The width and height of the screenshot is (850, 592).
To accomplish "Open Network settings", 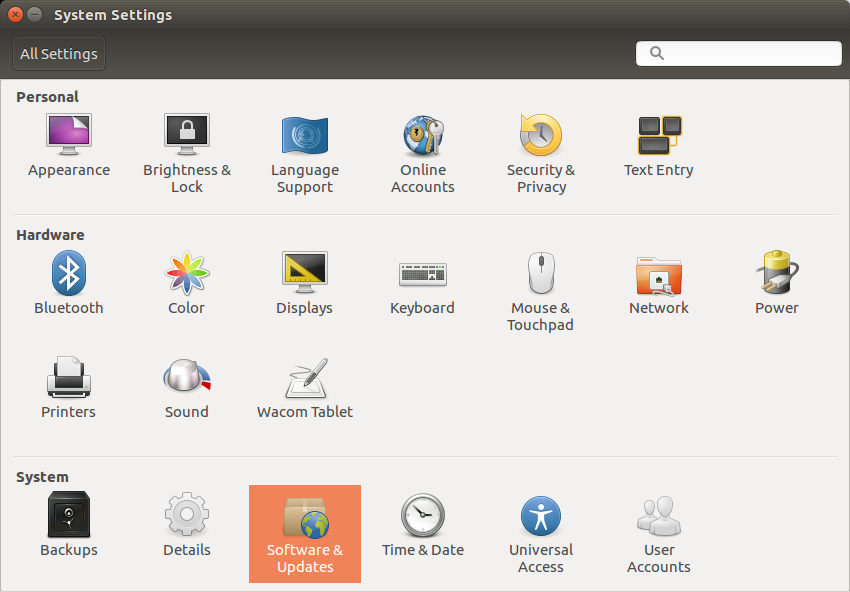I will coord(659,283).
